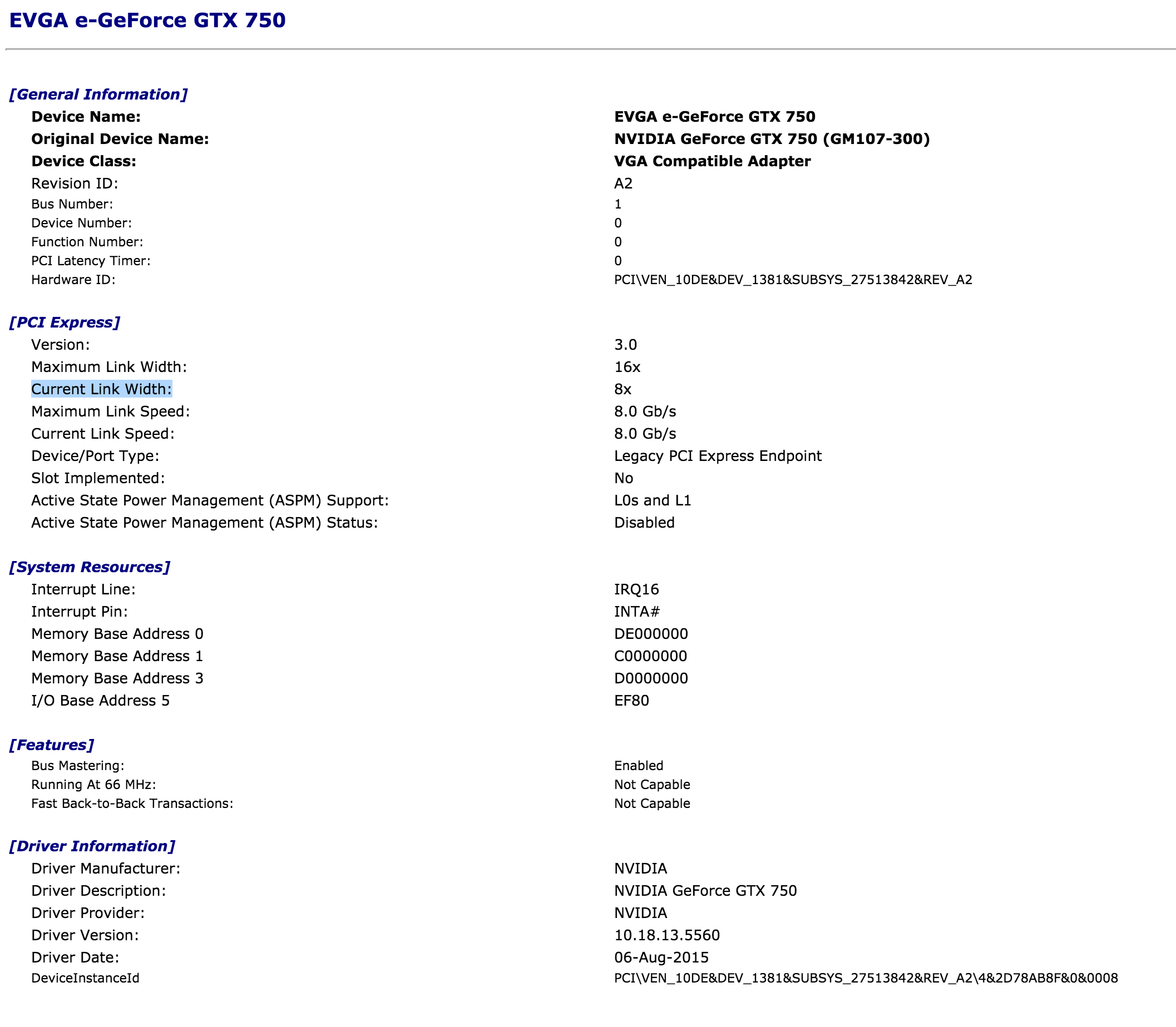This screenshot has height=1027, width=1176.
Task: Click the C0000000 address value
Action: [650, 656]
